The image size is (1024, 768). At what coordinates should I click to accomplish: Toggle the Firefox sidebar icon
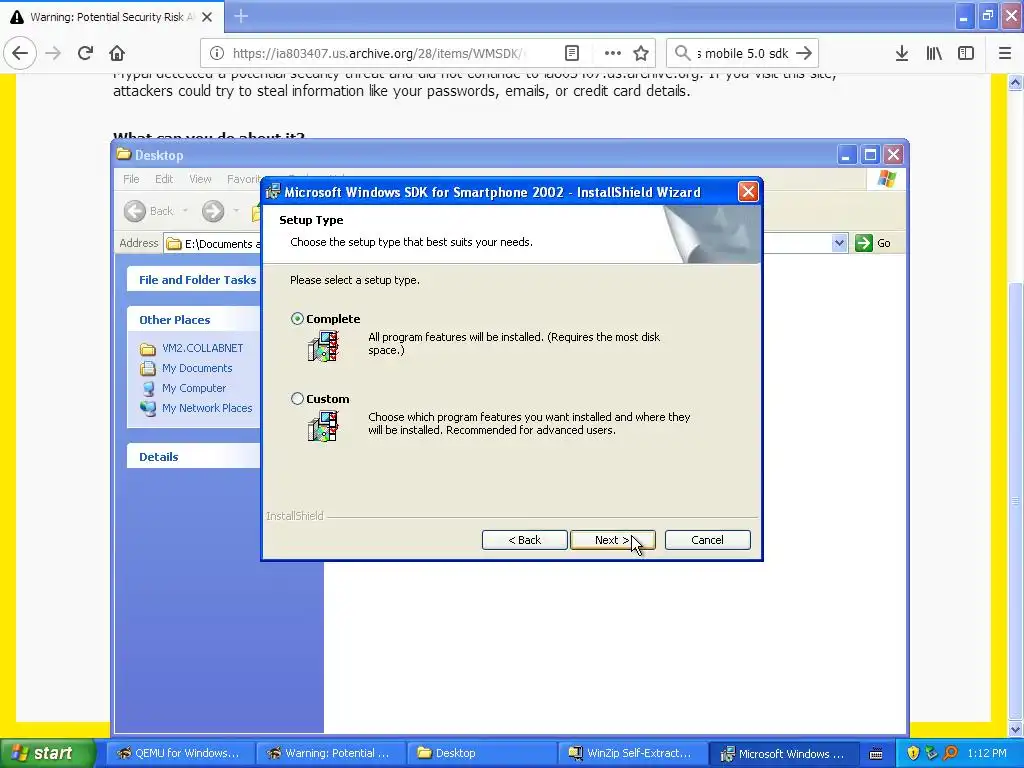(966, 53)
